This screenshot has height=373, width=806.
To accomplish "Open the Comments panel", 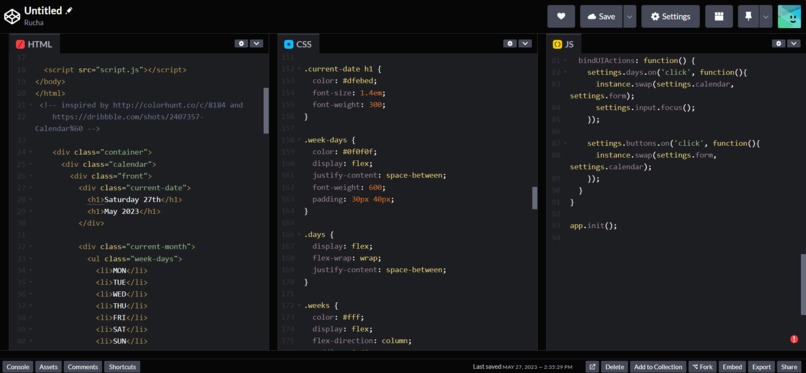I will (83, 367).
